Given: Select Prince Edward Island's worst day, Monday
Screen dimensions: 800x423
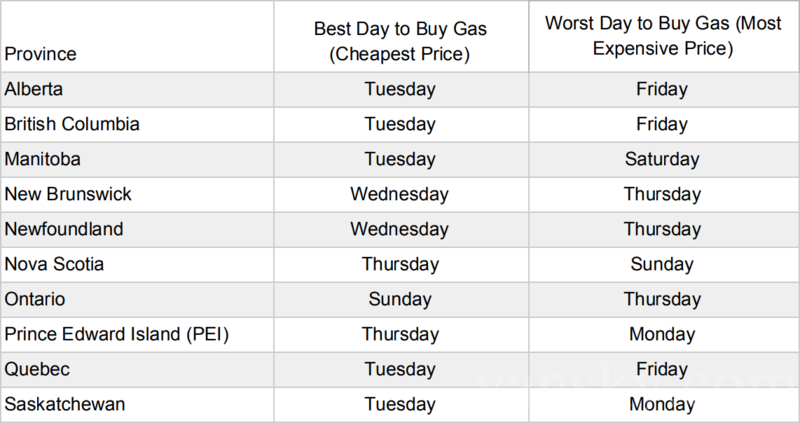Looking at the screenshot, I should [x=662, y=335].
